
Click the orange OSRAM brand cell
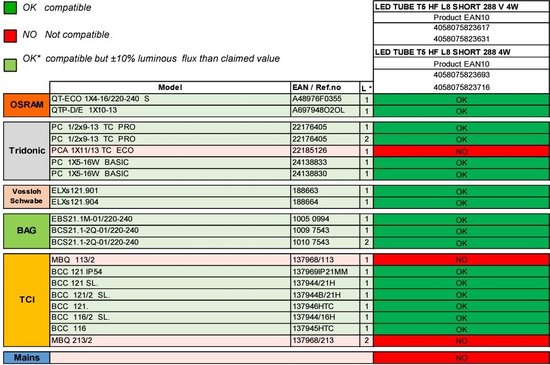pos(27,105)
